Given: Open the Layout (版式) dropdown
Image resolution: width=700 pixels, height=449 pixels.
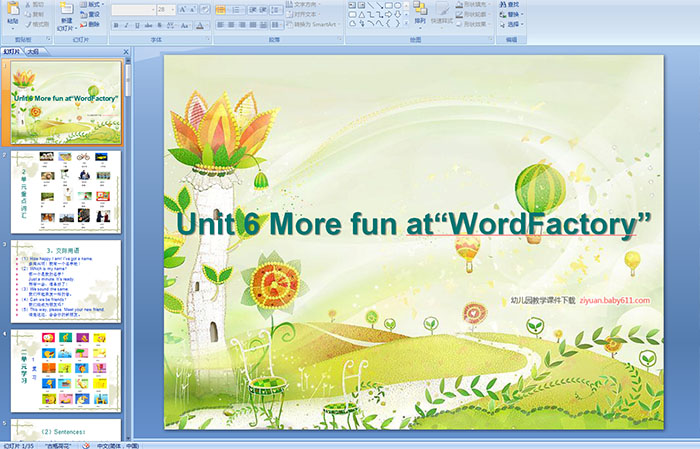Looking at the screenshot, I should [92, 4].
